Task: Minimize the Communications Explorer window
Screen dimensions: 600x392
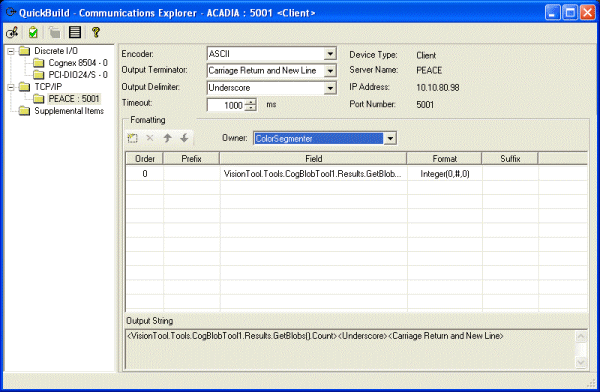Action: (x=552, y=12)
